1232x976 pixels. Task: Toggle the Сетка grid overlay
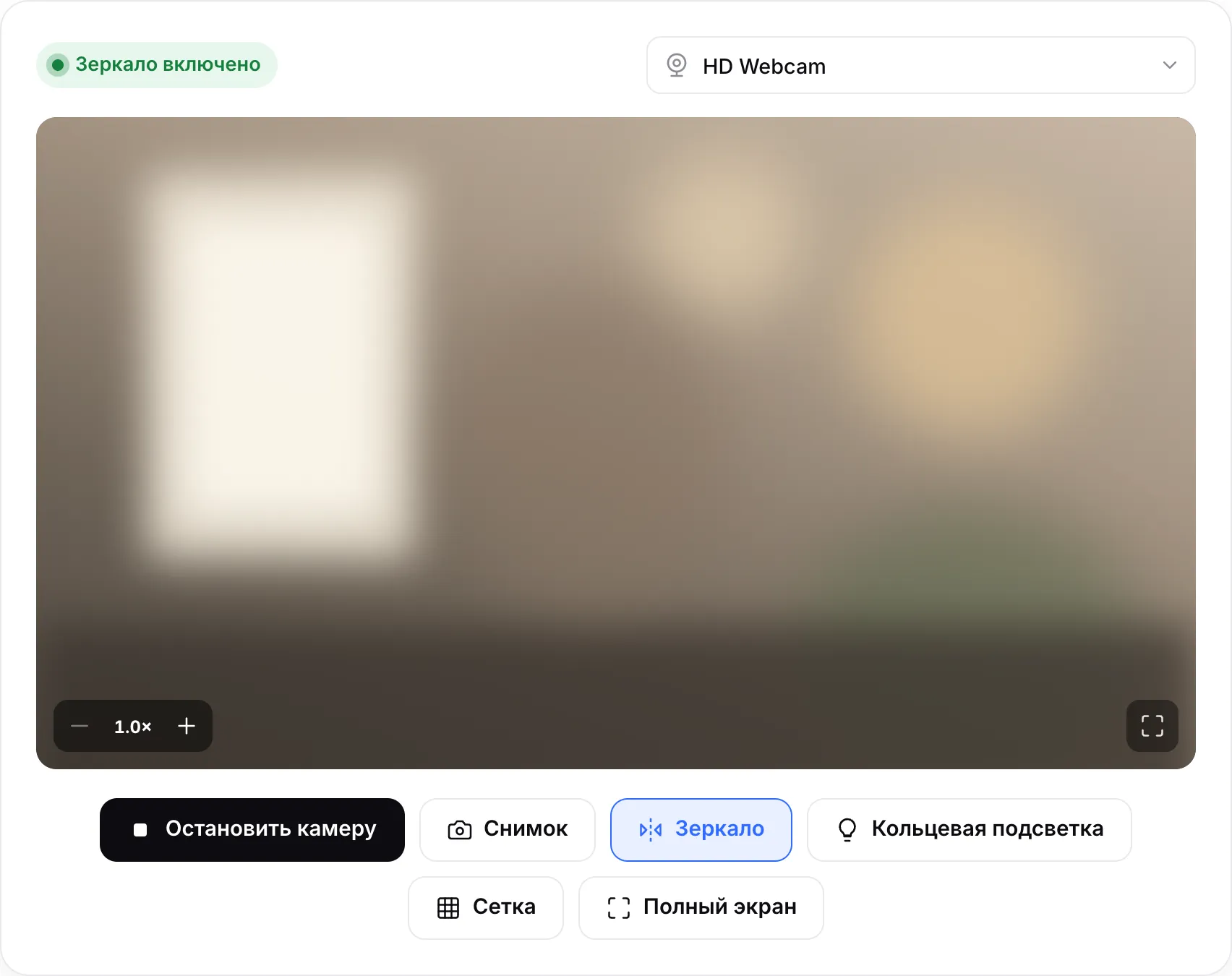(486, 907)
